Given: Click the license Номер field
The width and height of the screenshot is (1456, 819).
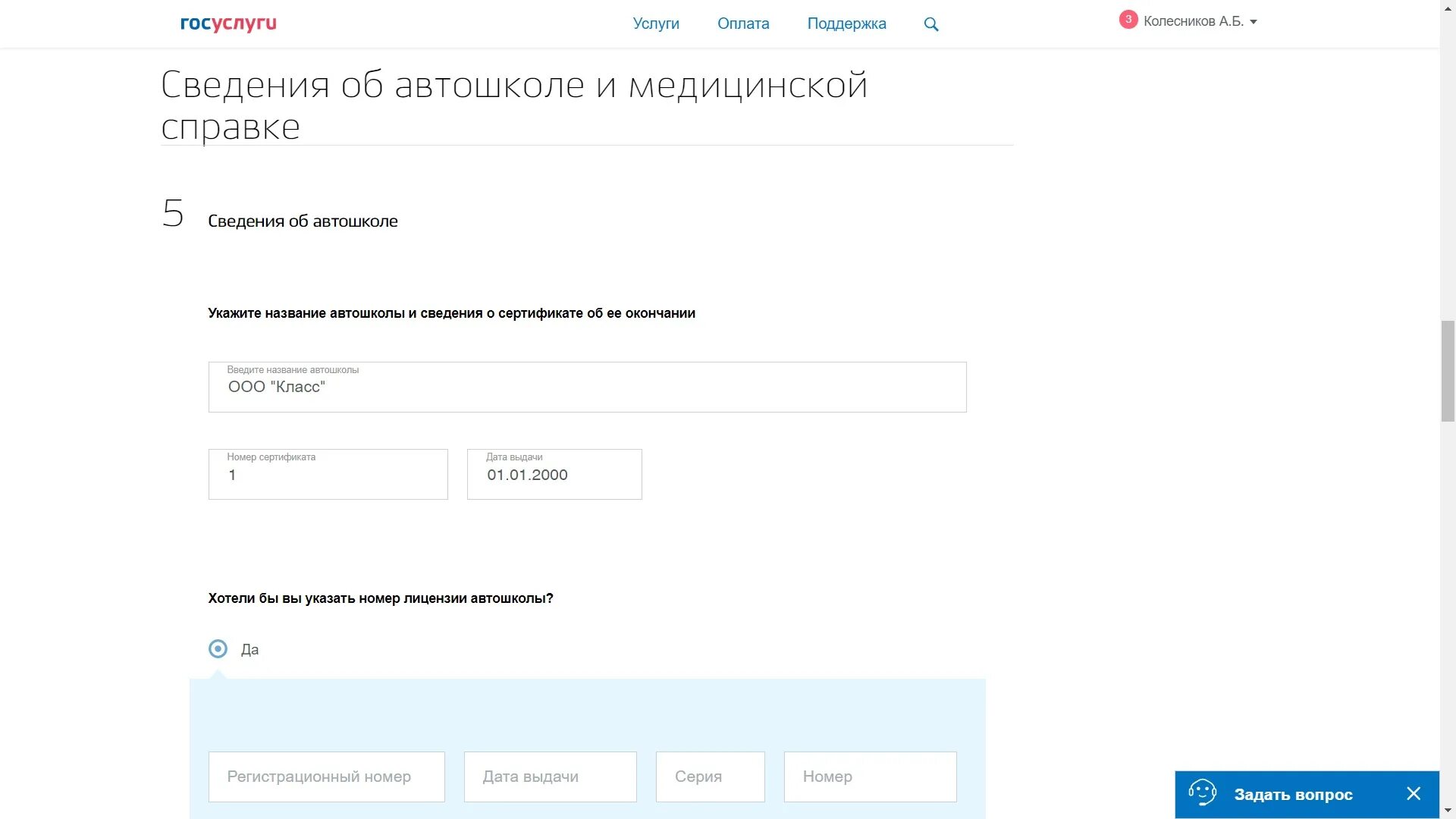Looking at the screenshot, I should 870,777.
